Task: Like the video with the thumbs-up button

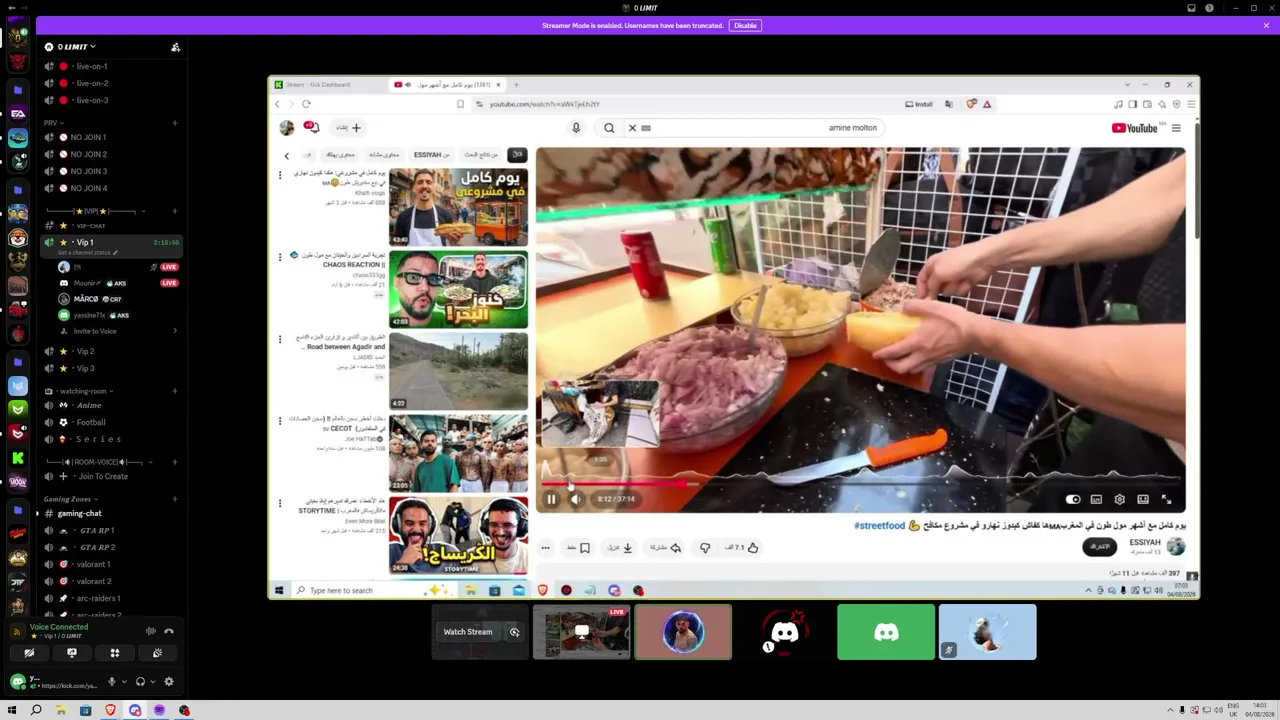Action: [x=743, y=548]
